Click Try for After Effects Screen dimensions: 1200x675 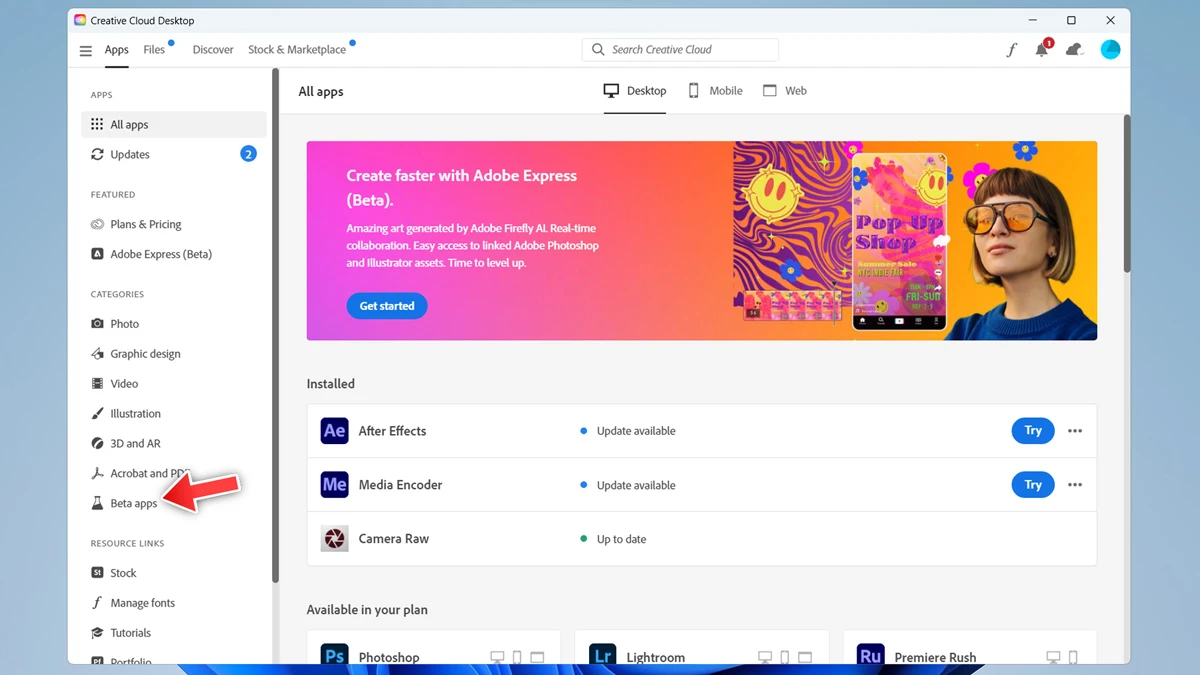click(1033, 431)
